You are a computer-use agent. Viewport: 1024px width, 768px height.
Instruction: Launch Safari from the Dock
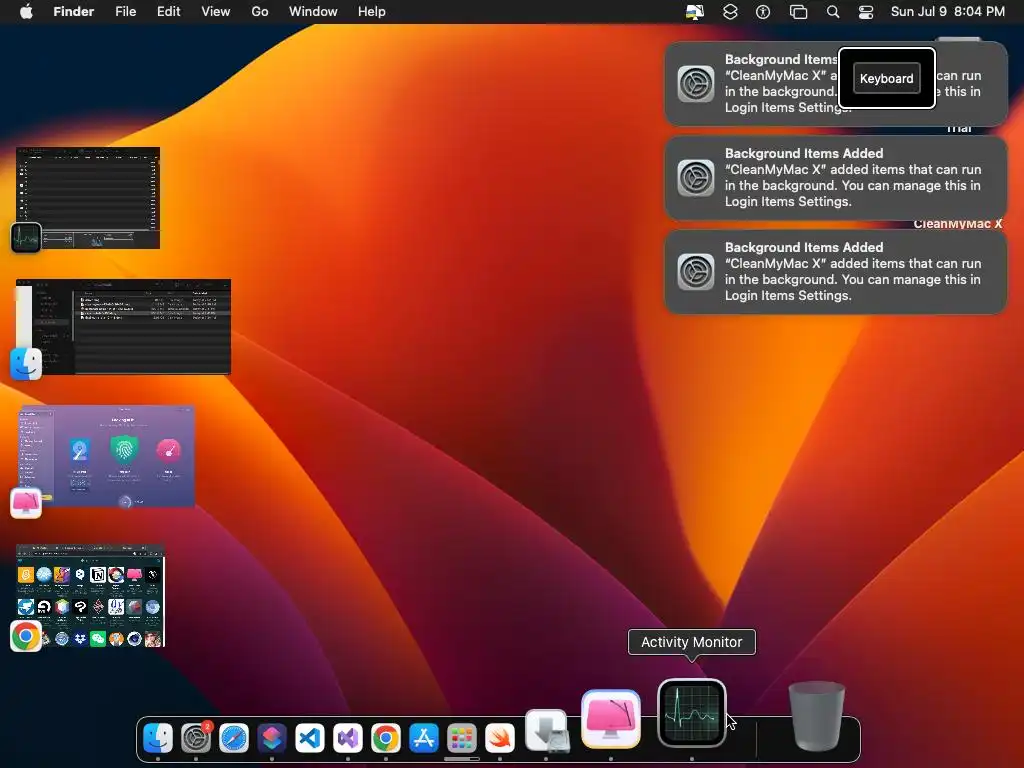point(234,738)
